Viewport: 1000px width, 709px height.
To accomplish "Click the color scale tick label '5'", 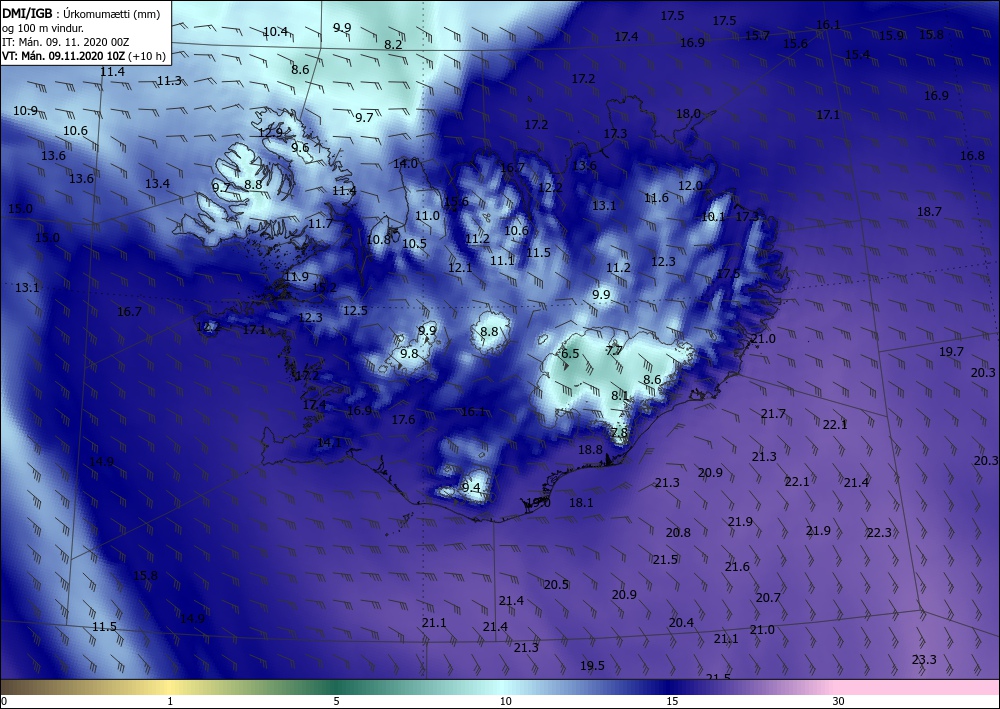I will pyautogui.click(x=336, y=701).
